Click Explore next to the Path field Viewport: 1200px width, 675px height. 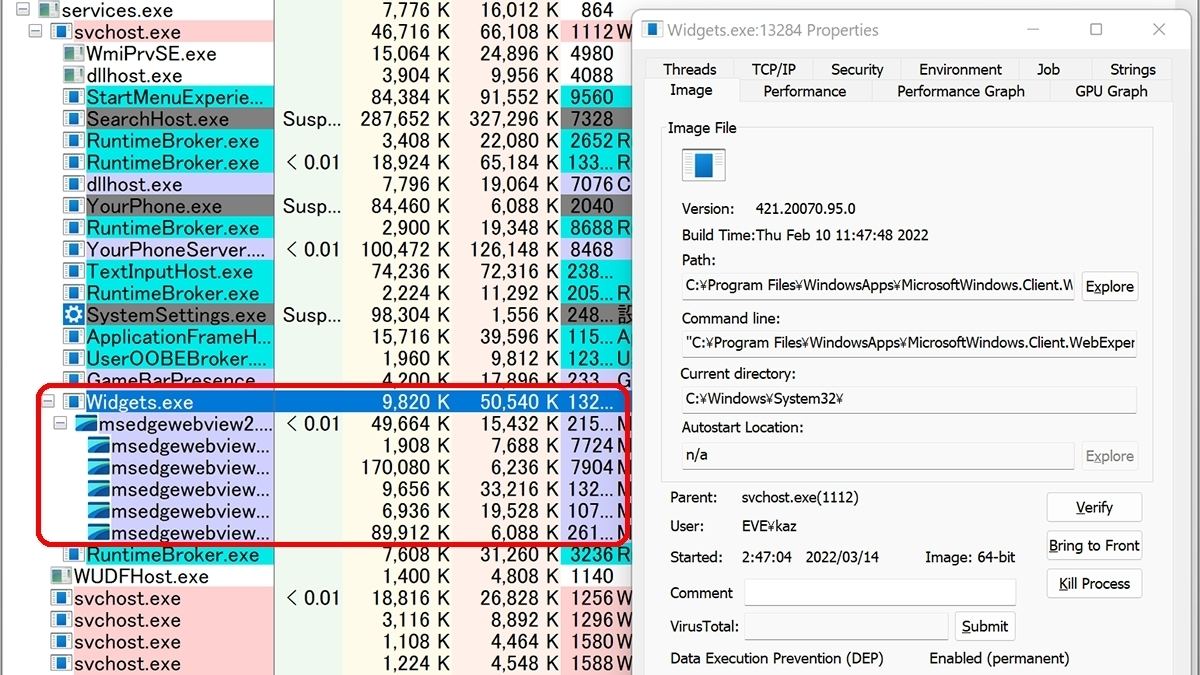pyautogui.click(x=1110, y=286)
